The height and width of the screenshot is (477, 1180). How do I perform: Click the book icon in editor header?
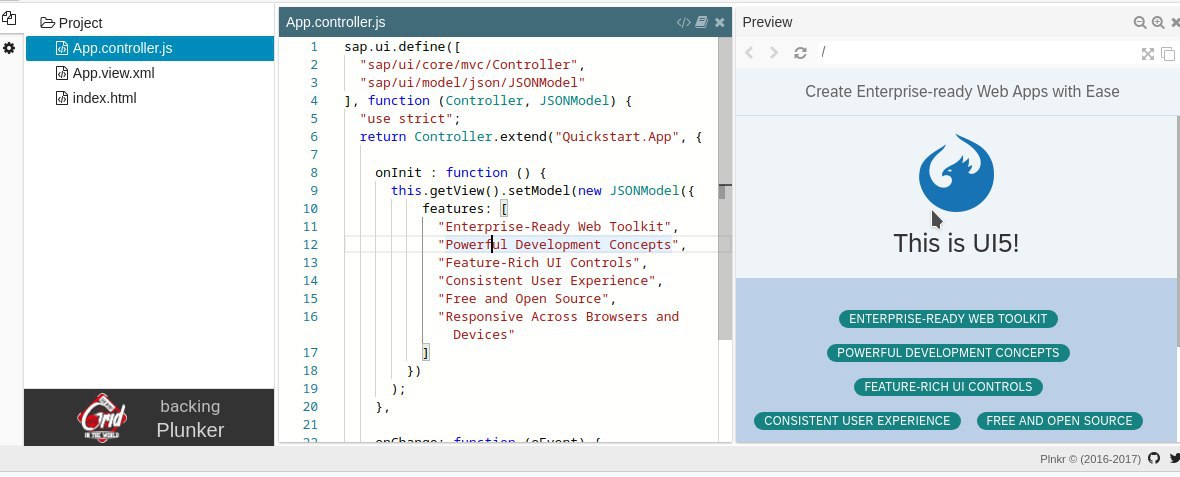click(x=701, y=23)
